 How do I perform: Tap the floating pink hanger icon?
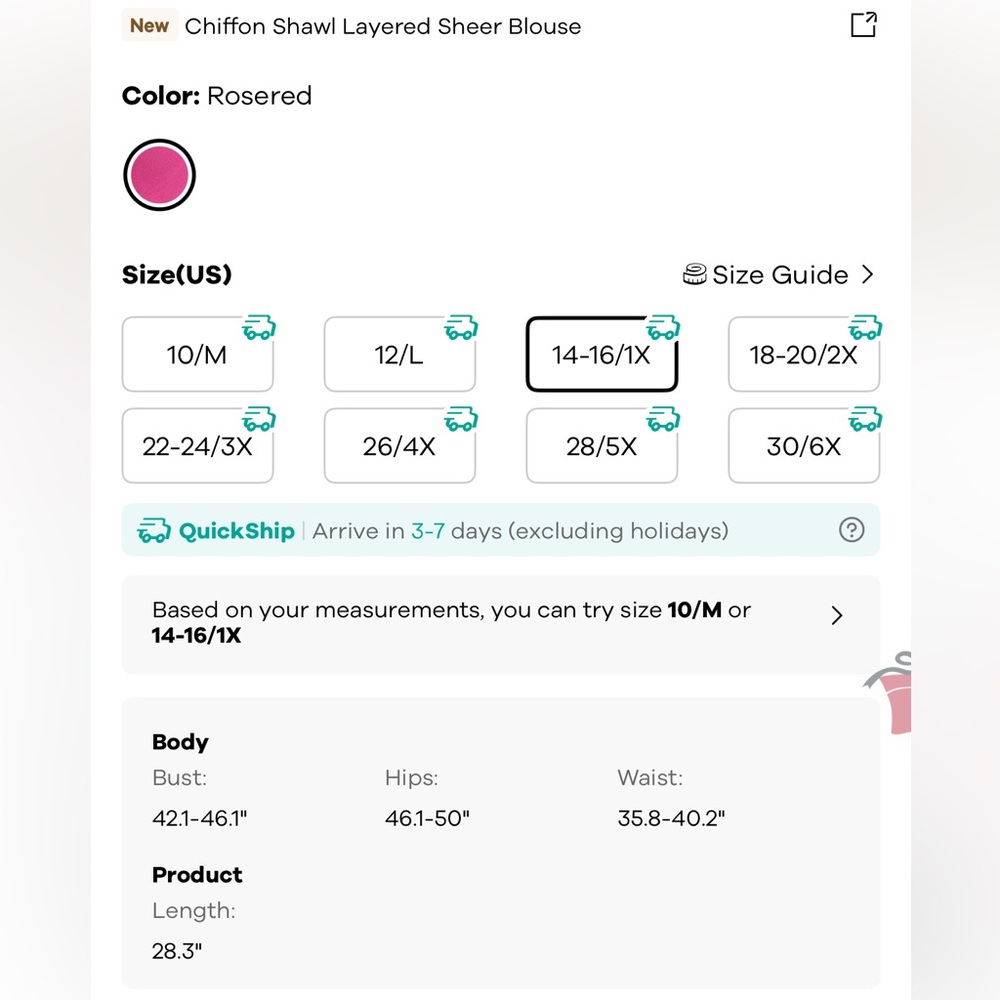click(893, 695)
